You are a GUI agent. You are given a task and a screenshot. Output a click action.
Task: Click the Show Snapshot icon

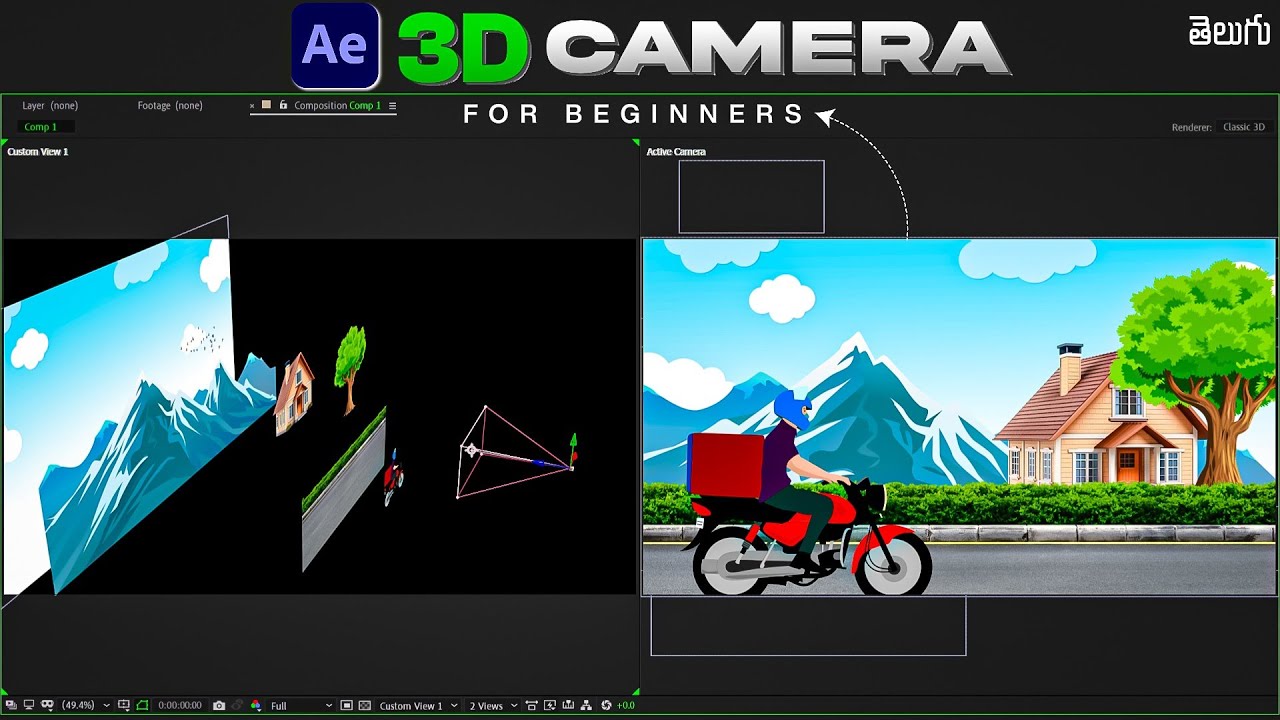[237, 705]
